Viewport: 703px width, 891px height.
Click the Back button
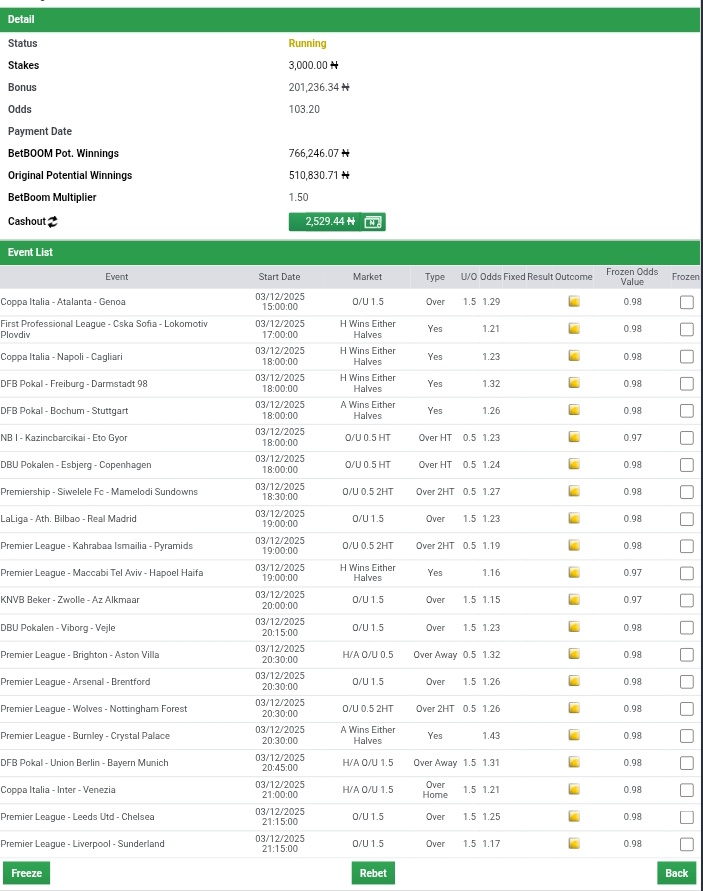(676, 873)
